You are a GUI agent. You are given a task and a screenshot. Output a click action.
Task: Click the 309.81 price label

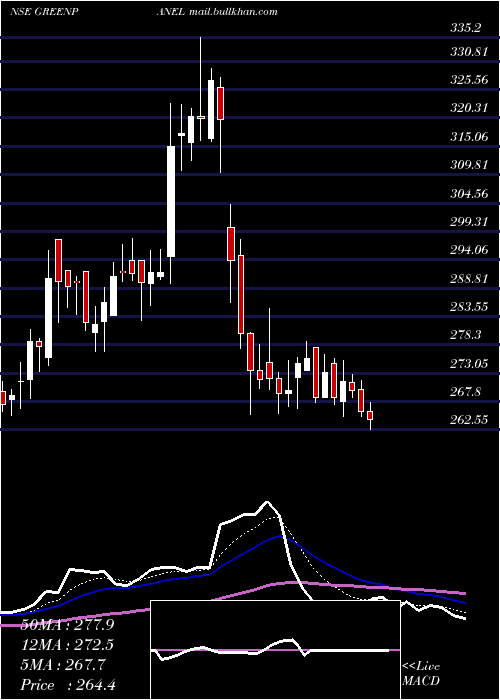point(468,165)
